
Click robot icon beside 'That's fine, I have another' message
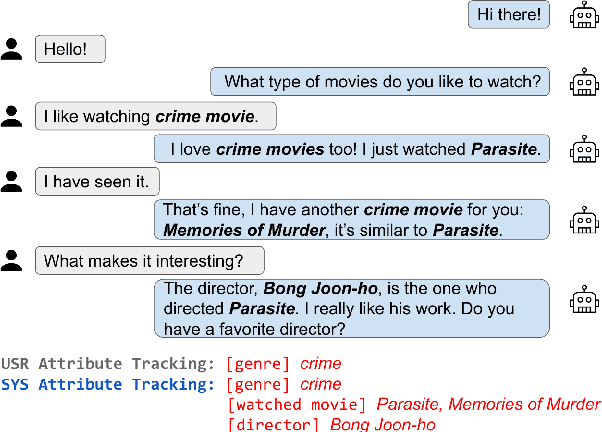pos(584,220)
